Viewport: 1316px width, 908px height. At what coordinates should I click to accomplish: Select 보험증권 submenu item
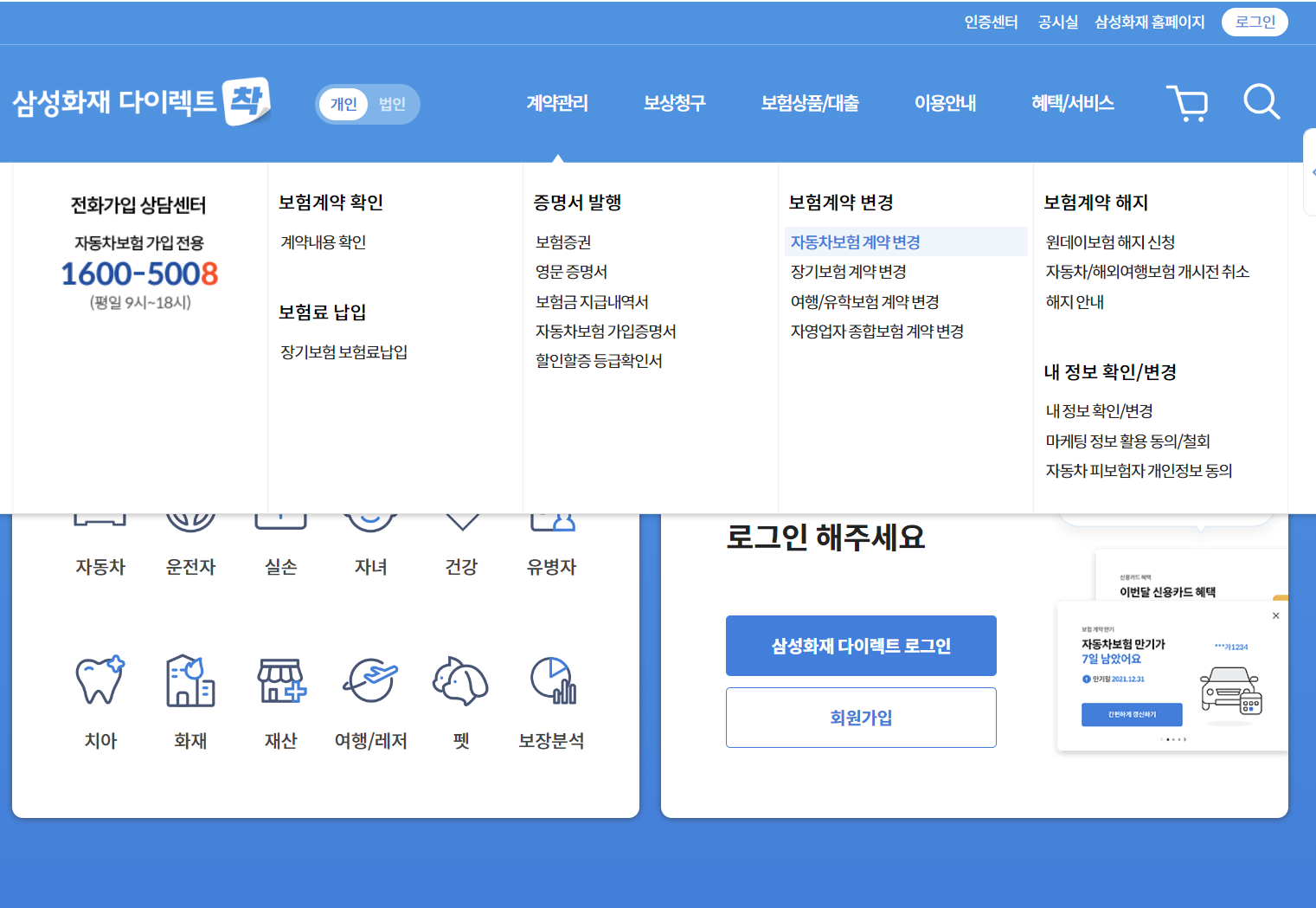point(563,242)
